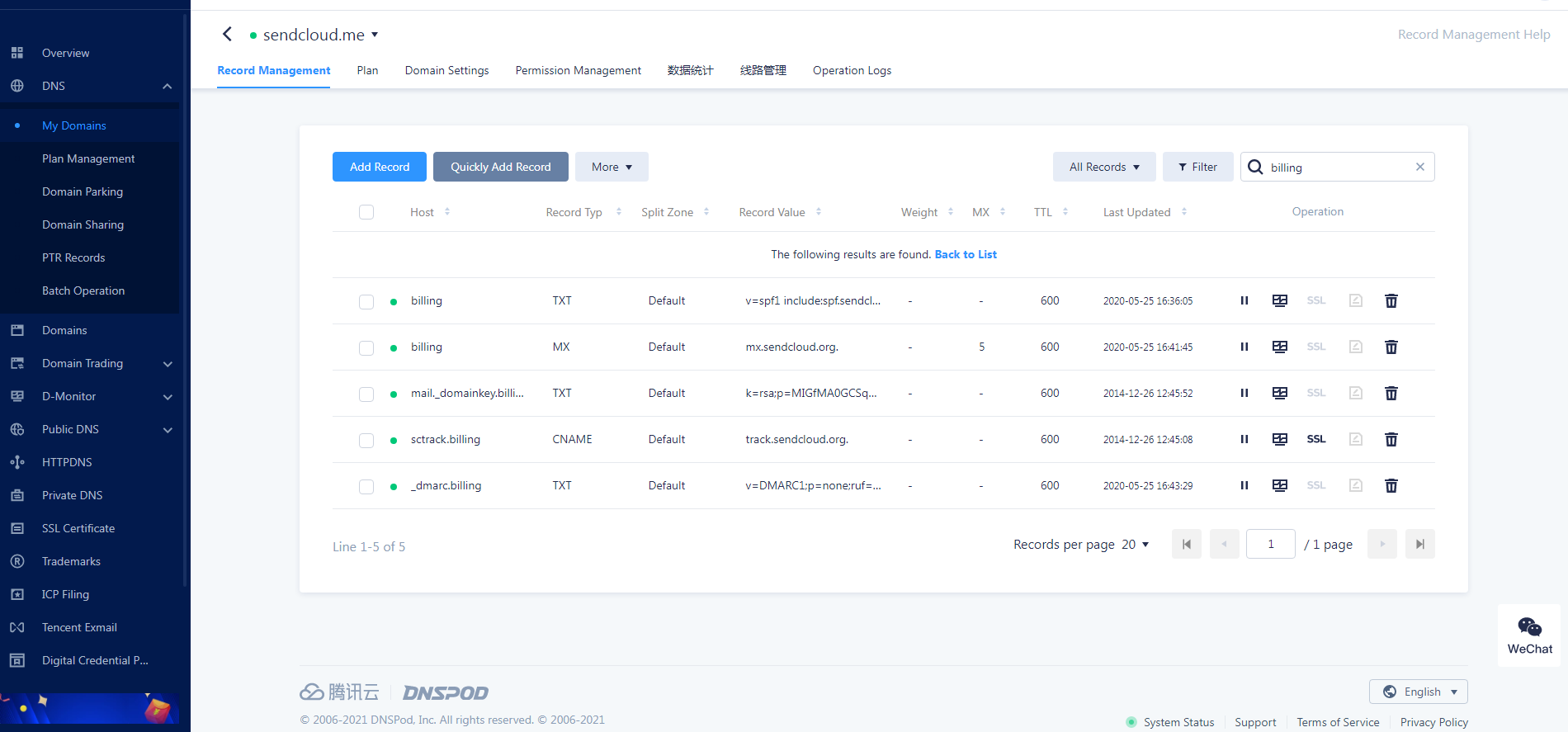
Task: Pause the billing MX record
Action: (x=1244, y=347)
